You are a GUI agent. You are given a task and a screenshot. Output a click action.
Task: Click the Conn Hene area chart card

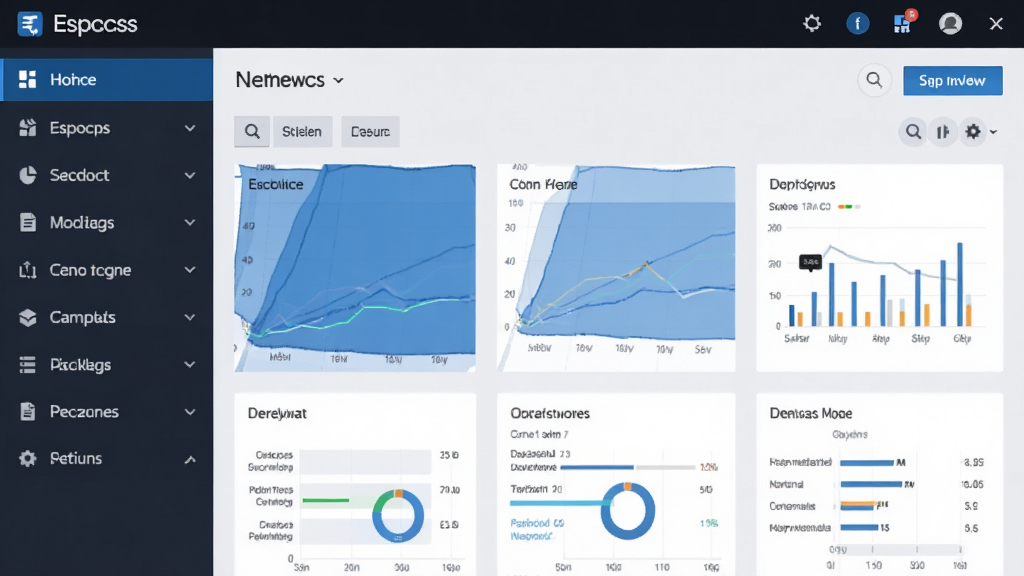coord(616,268)
